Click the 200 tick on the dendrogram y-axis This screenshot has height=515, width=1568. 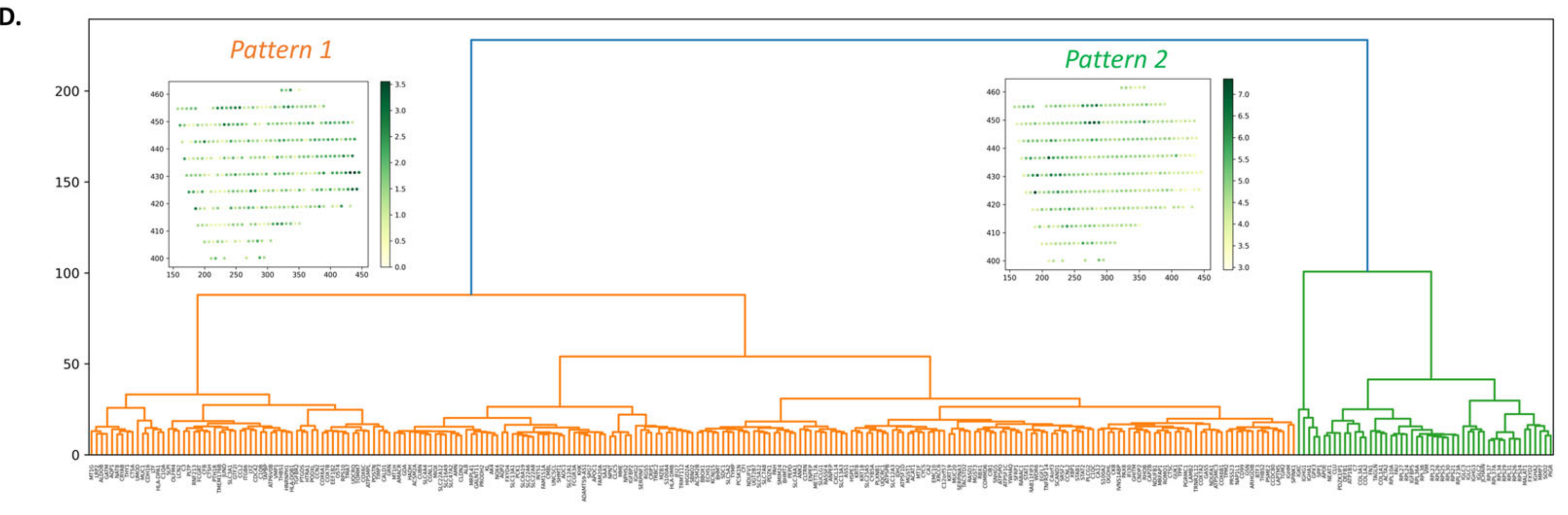(x=67, y=91)
